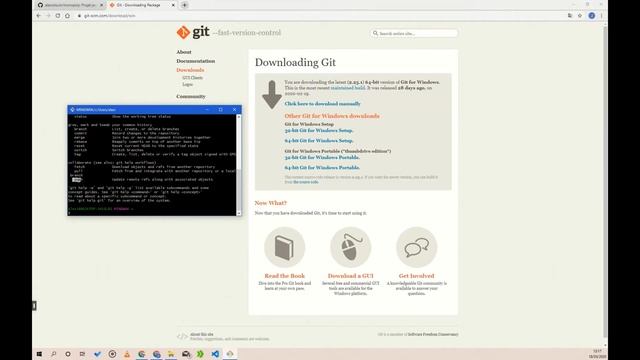Viewport: 640px width, 360px height.
Task: Open Task View on taskbar
Action: (82, 354)
